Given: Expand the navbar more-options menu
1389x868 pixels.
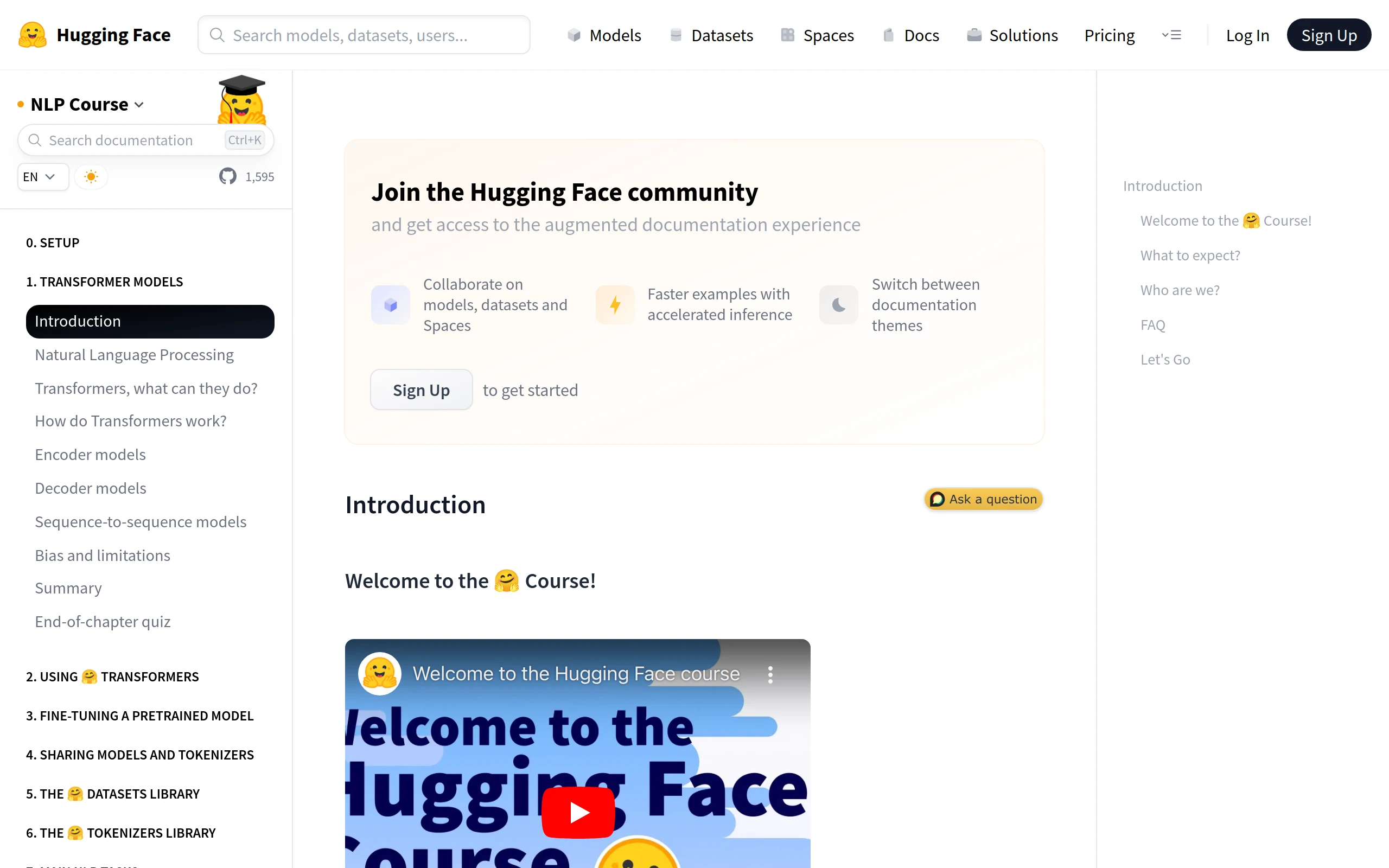Looking at the screenshot, I should (x=1171, y=35).
